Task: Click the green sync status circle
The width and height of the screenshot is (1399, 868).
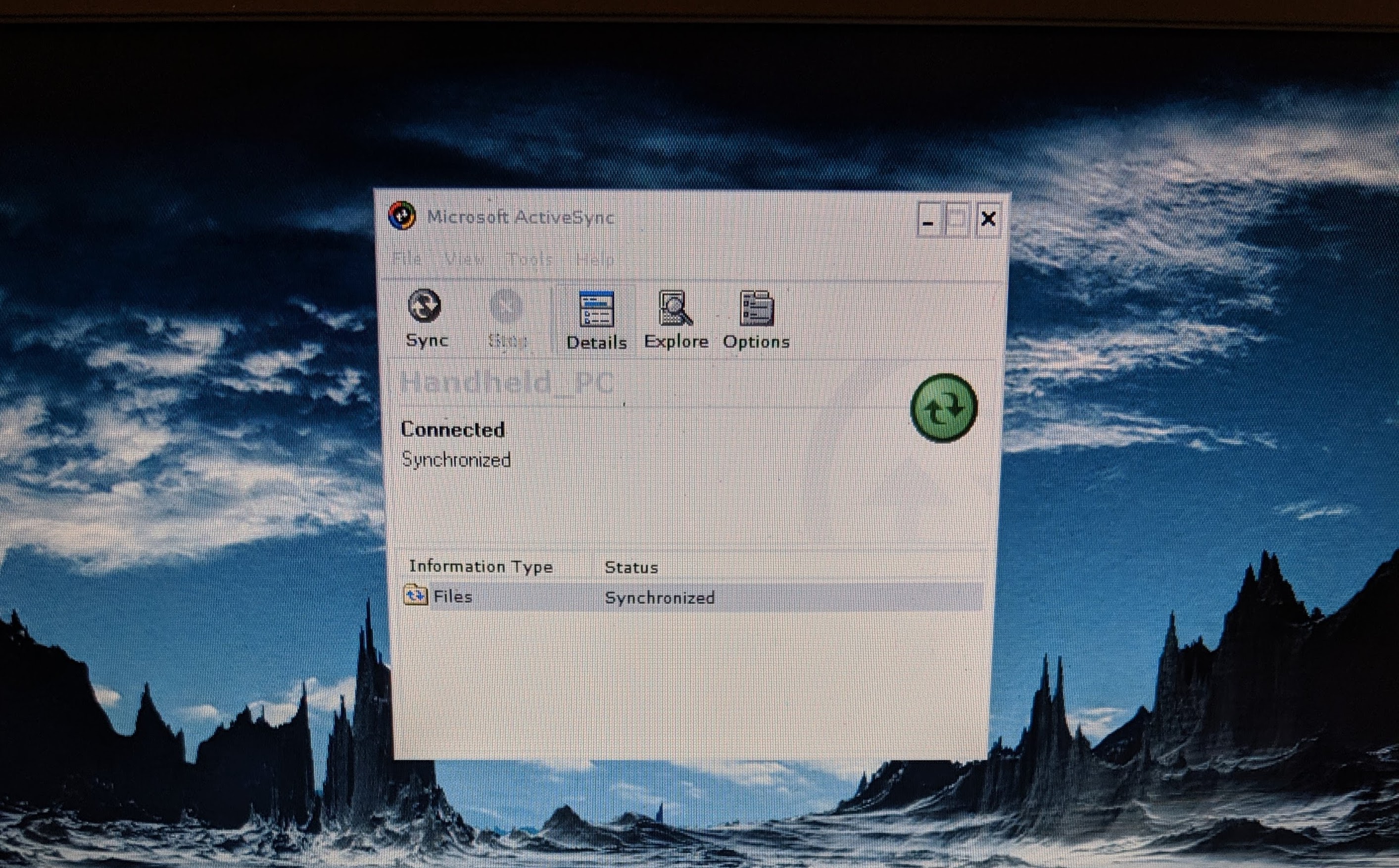Action: 943,408
